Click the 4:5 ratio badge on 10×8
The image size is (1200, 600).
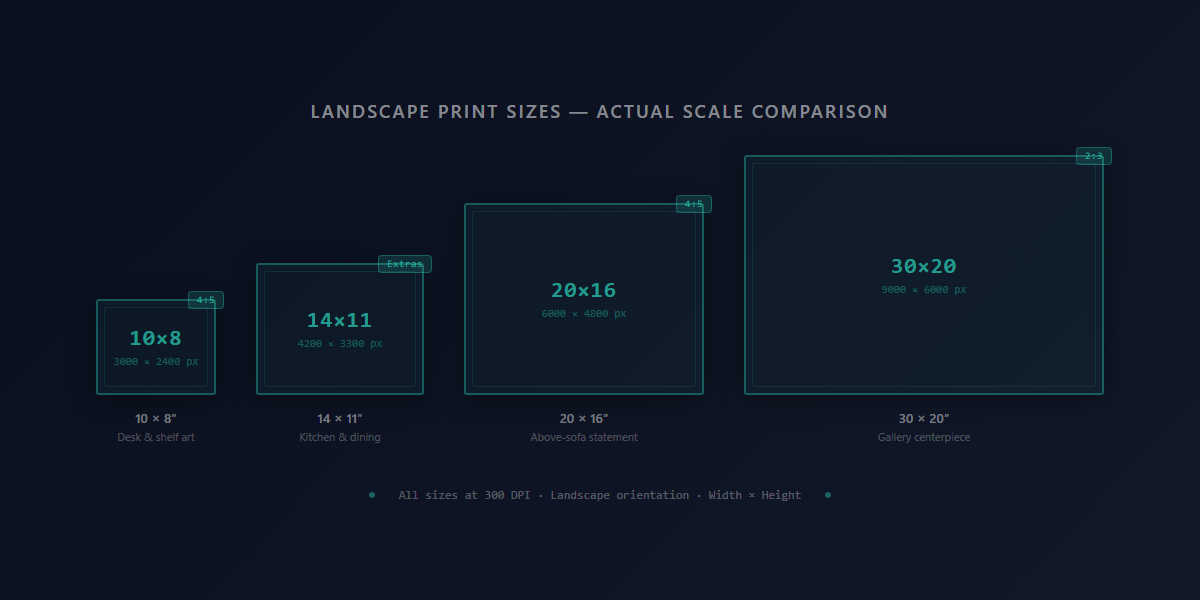(x=205, y=299)
